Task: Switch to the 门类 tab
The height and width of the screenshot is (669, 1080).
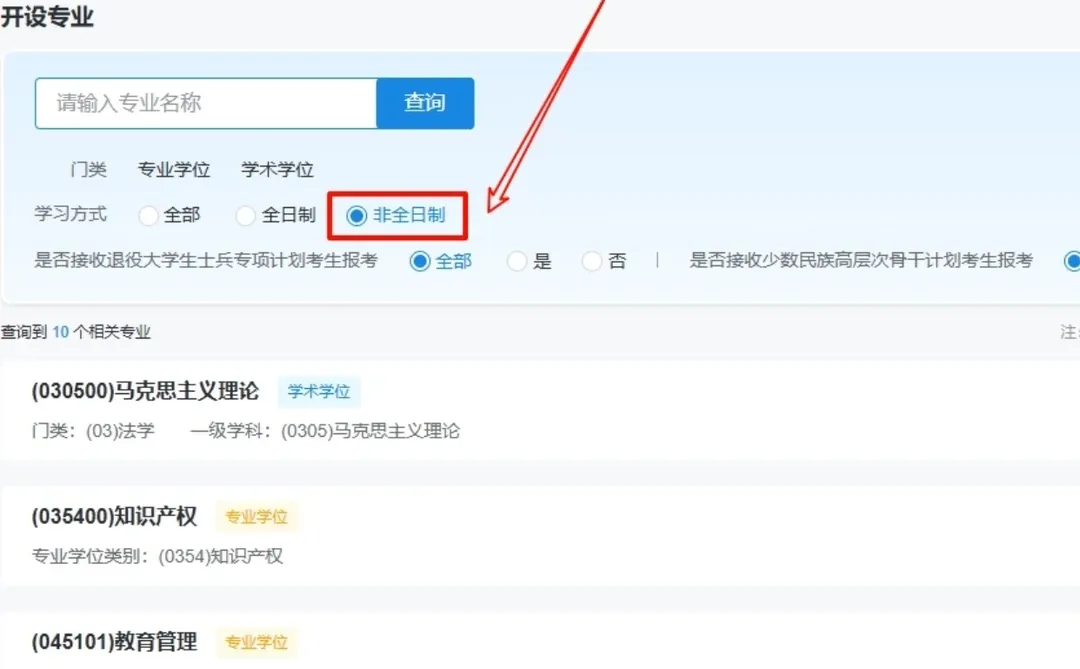Action: coord(88,169)
